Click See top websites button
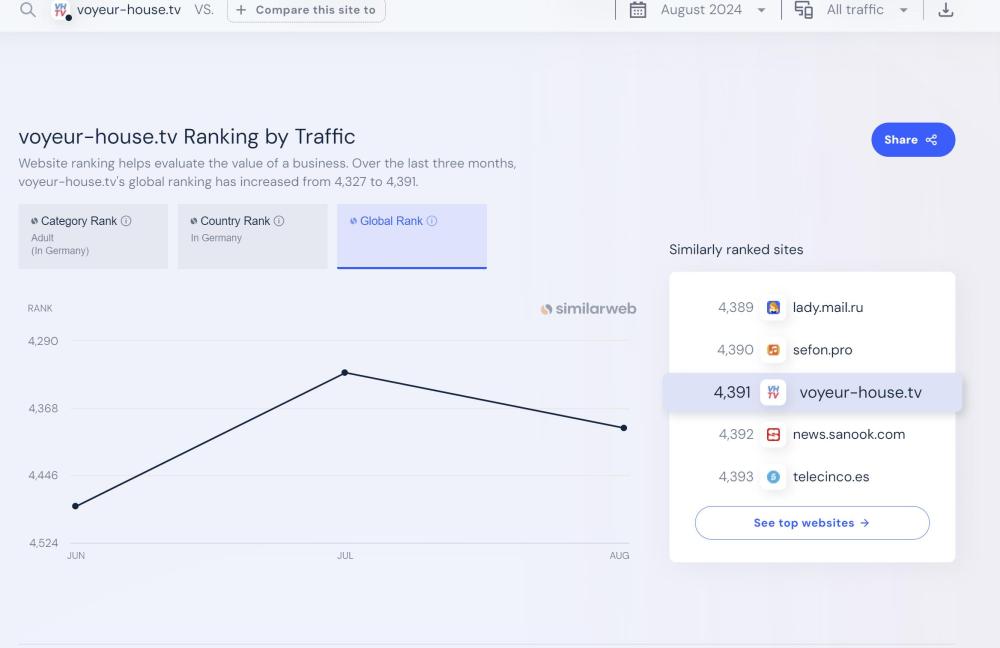Screen dimensions: 1000x648 811,523
